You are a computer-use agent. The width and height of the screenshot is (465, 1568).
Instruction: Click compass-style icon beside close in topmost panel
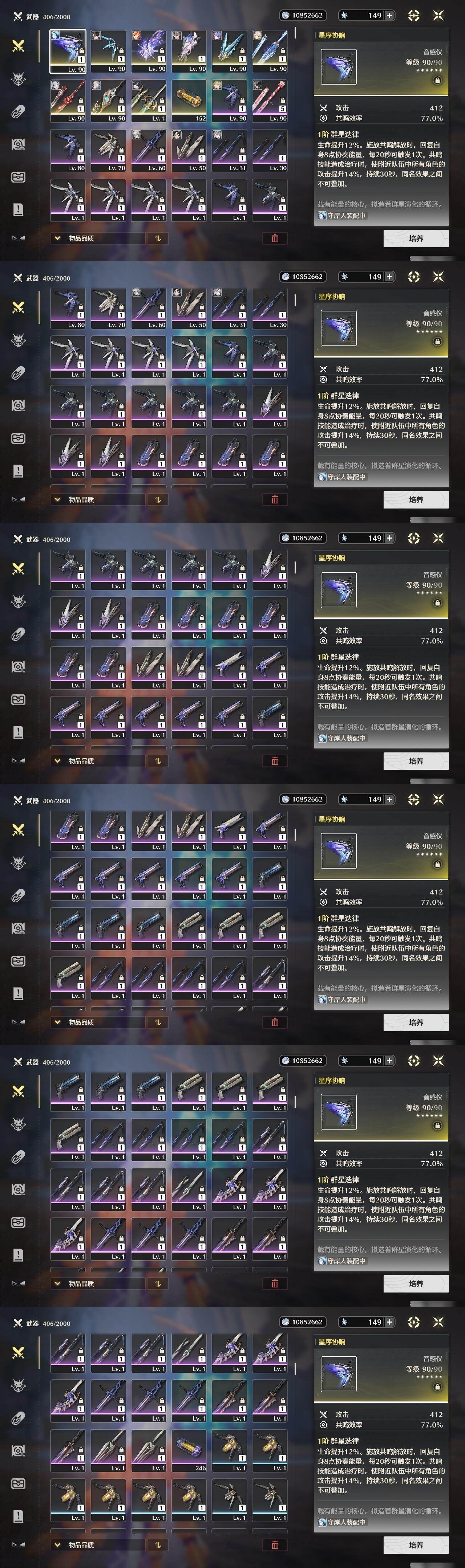(x=414, y=15)
